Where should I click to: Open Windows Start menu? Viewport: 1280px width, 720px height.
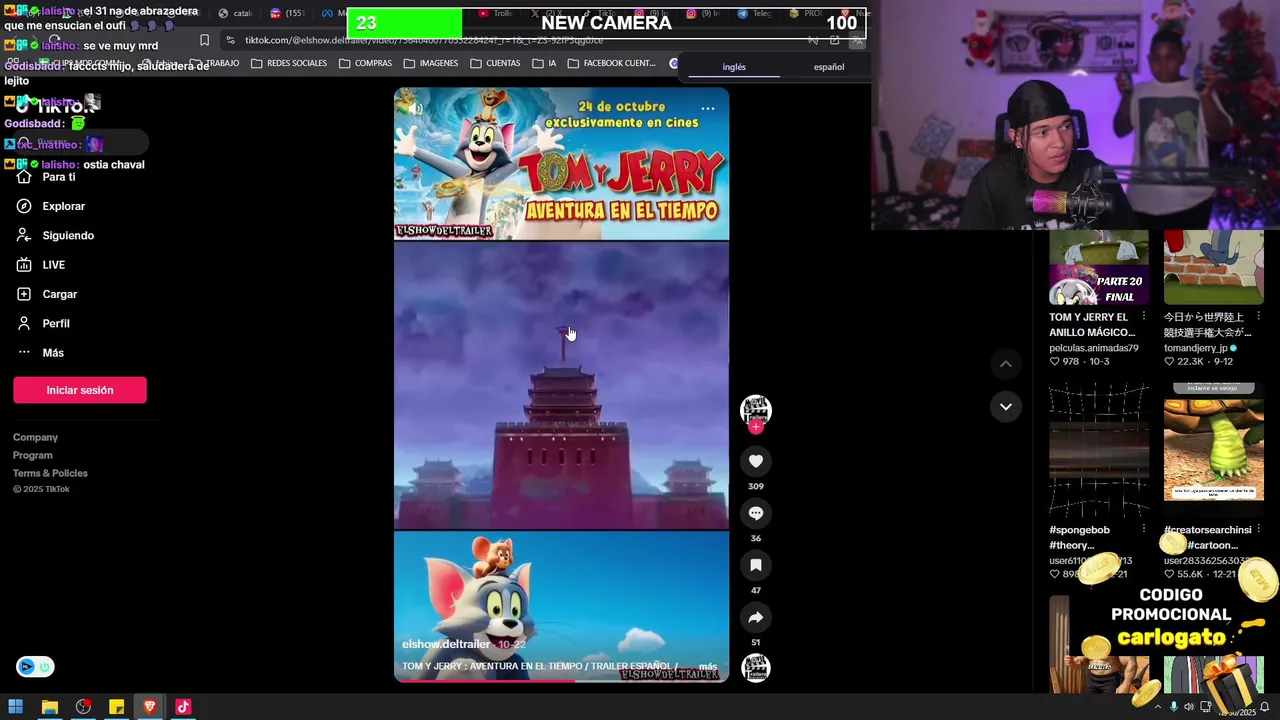coord(15,707)
